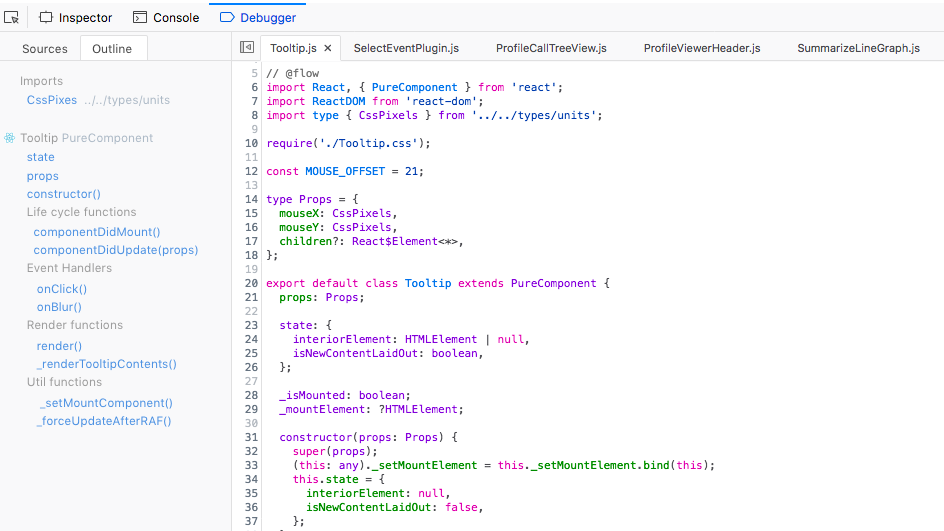Open the SummarizeLineGraph.js tab
Viewport: 944px width, 531px height.
pos(859,48)
